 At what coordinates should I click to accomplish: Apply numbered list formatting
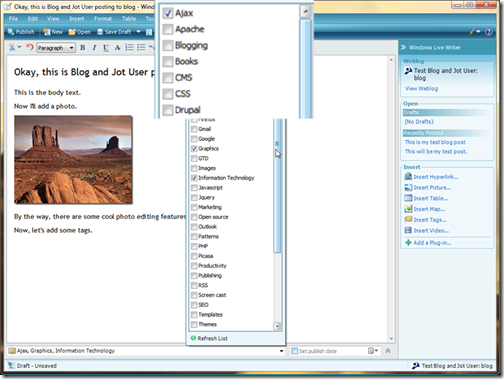tap(129, 47)
